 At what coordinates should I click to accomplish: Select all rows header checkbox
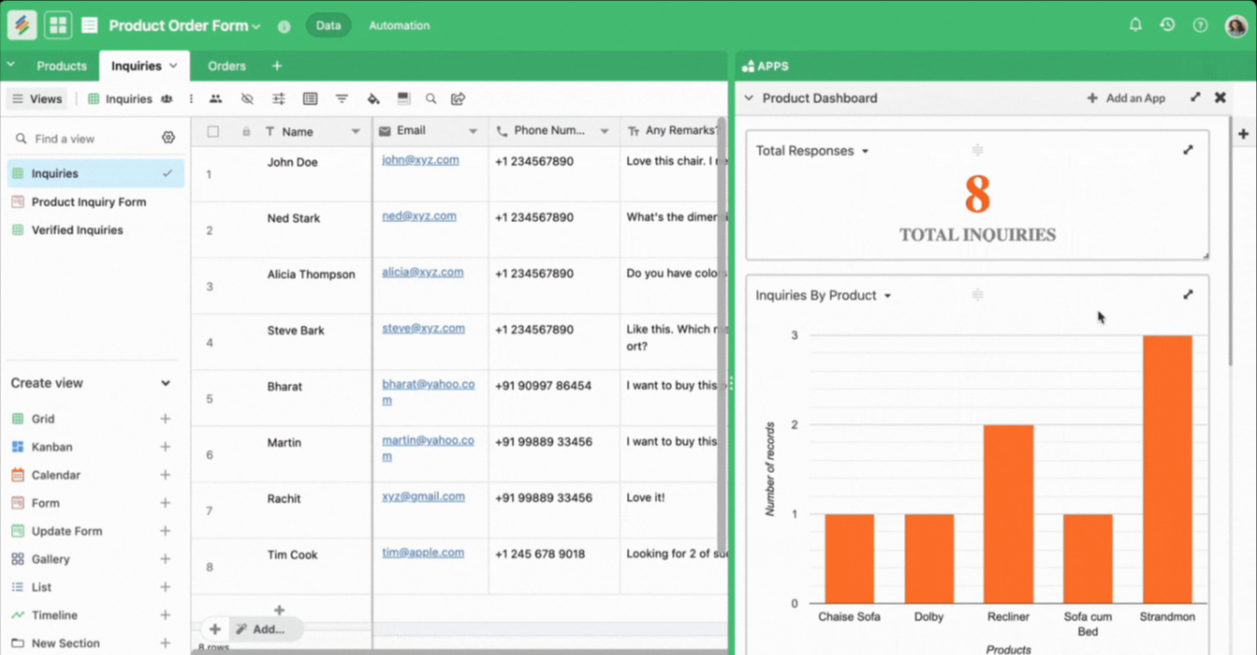coord(213,131)
